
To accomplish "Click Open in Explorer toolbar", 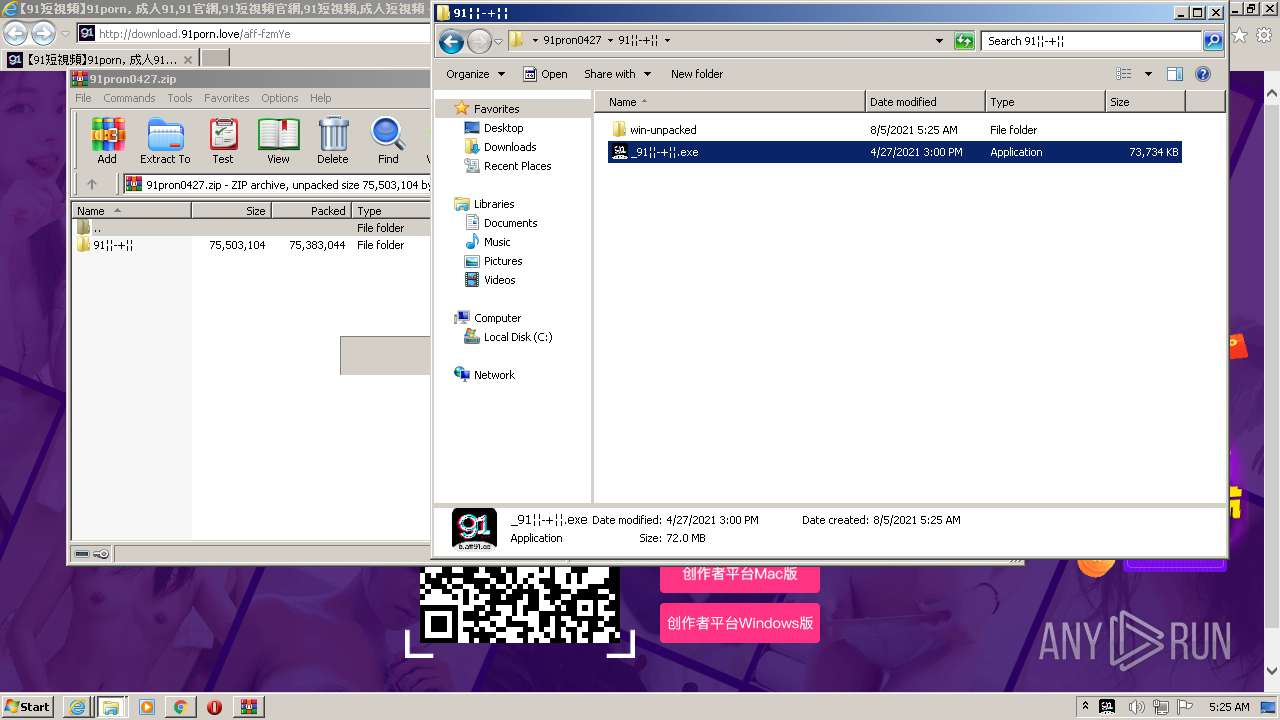I will pos(545,74).
